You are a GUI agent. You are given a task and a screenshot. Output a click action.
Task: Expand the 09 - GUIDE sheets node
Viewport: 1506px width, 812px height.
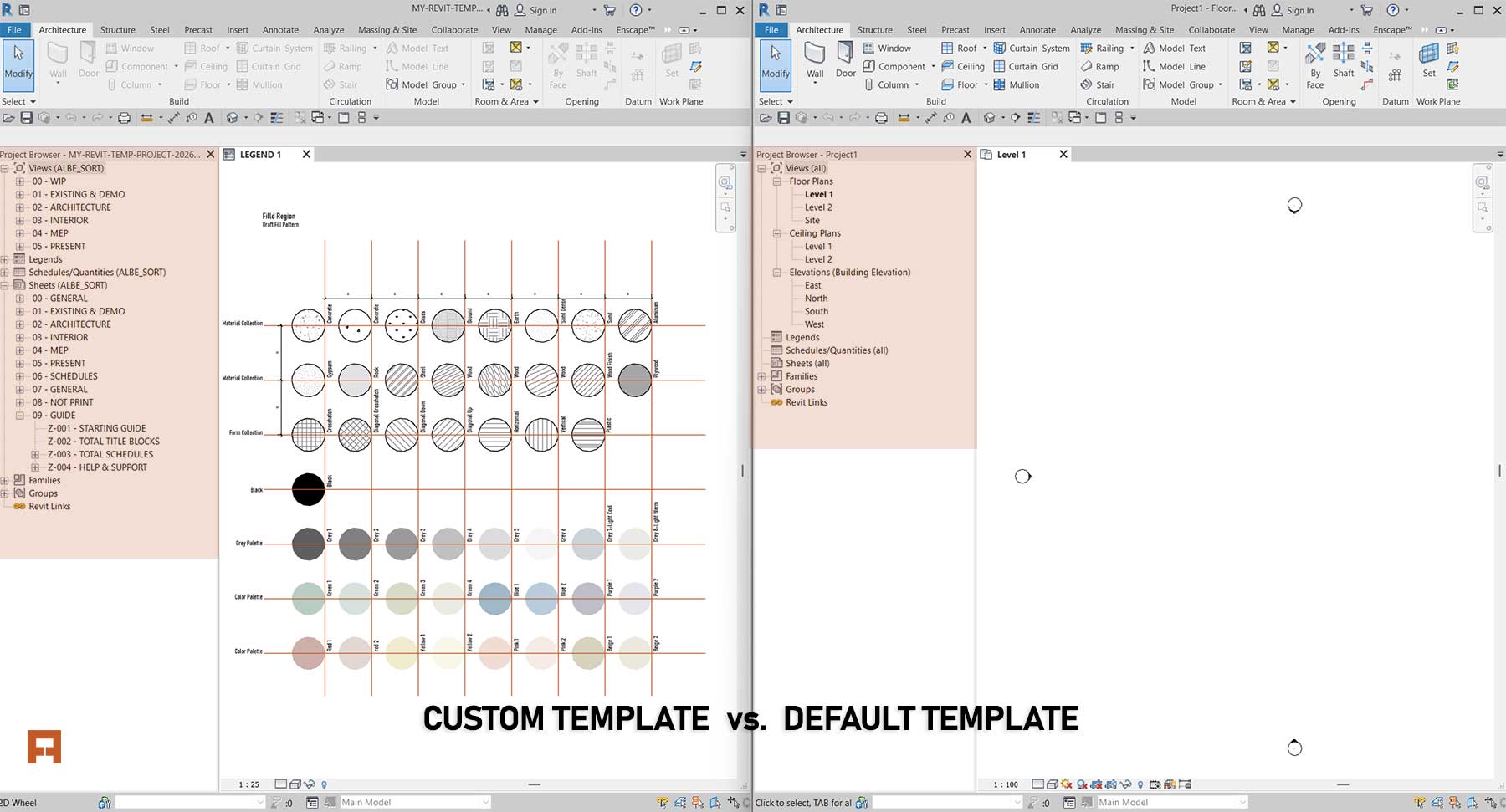click(x=20, y=415)
